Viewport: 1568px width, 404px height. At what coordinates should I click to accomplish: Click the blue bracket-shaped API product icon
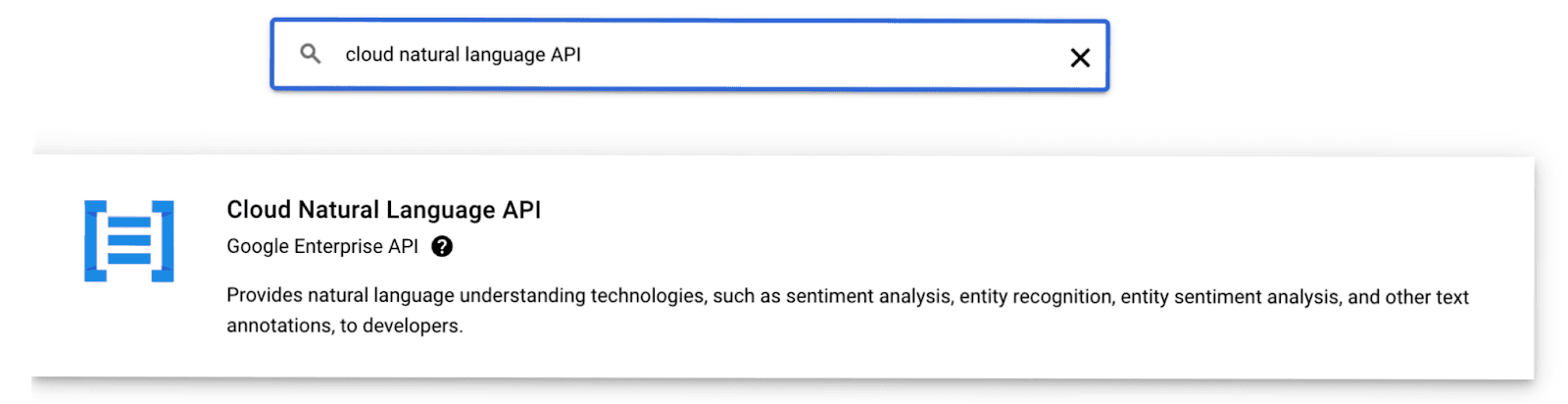point(129,241)
